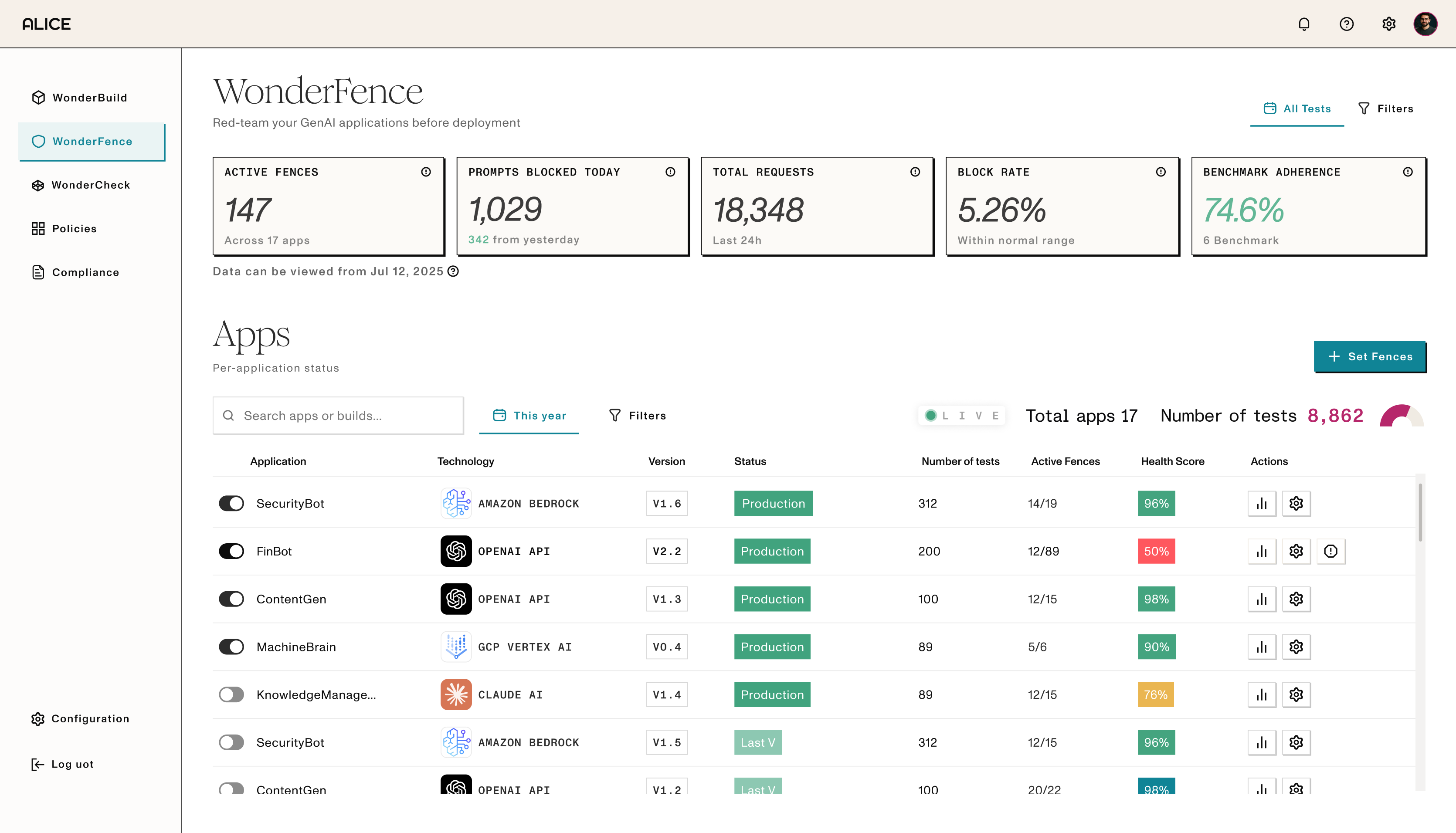The height and width of the screenshot is (833, 1456).
Task: Disable the FinBot toggle switch
Action: coord(231,551)
